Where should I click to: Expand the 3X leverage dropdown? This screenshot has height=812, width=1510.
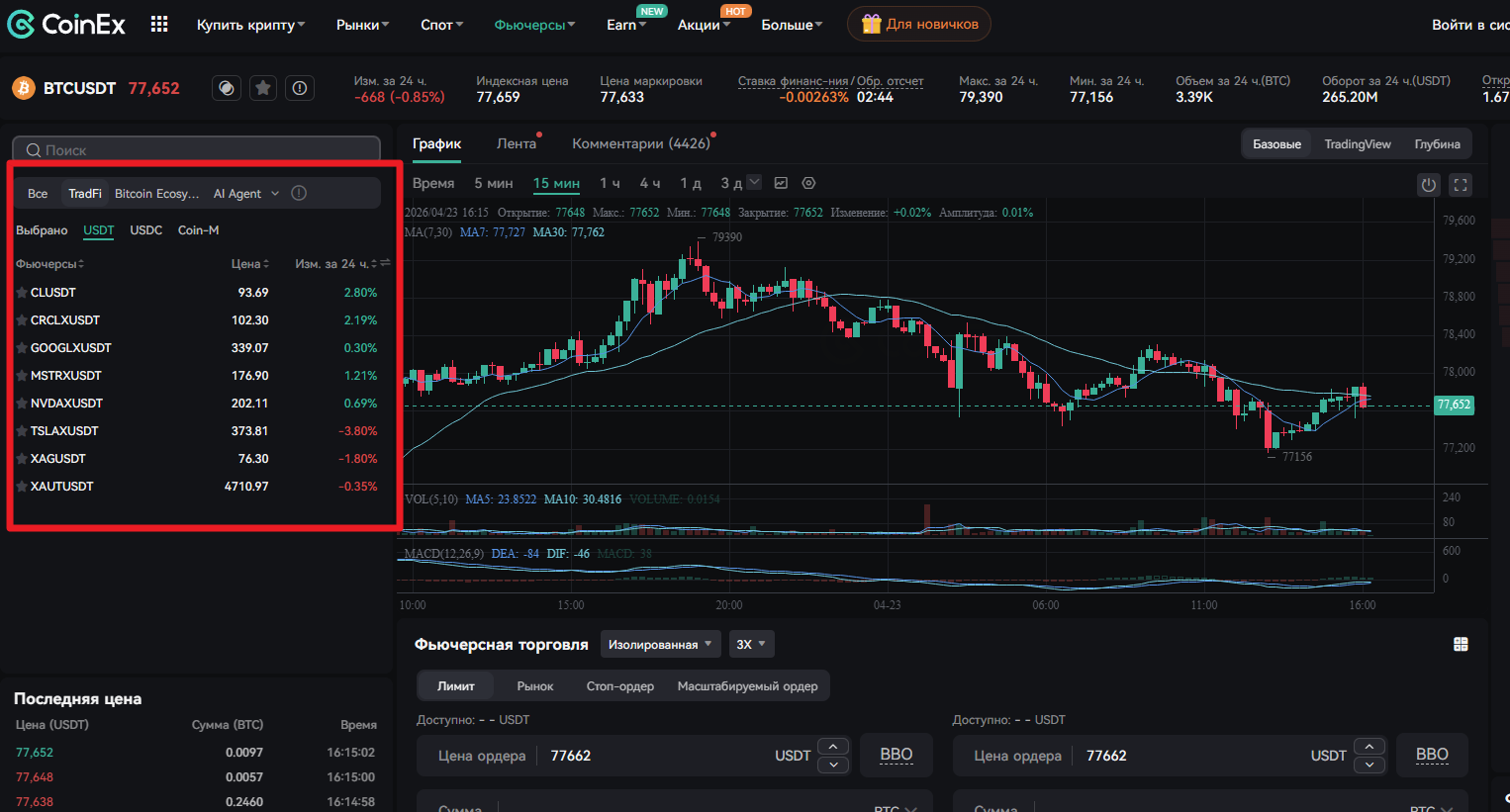coord(752,644)
